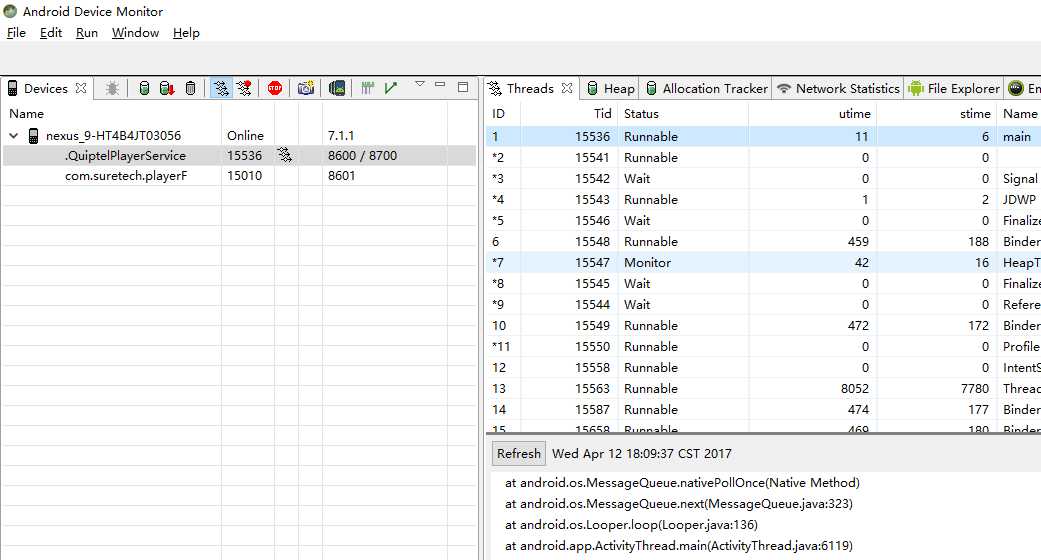Sort threads by ID column header

pos(503,114)
